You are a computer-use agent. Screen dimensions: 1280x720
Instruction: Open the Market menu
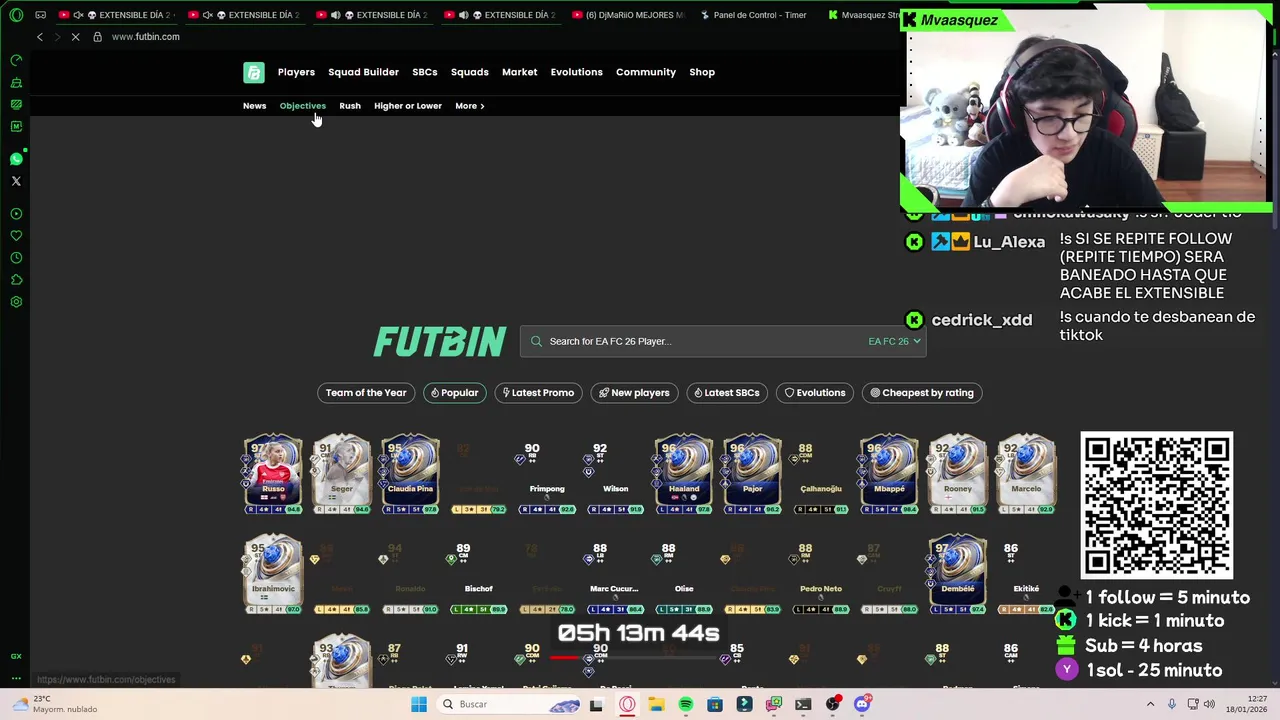click(520, 72)
